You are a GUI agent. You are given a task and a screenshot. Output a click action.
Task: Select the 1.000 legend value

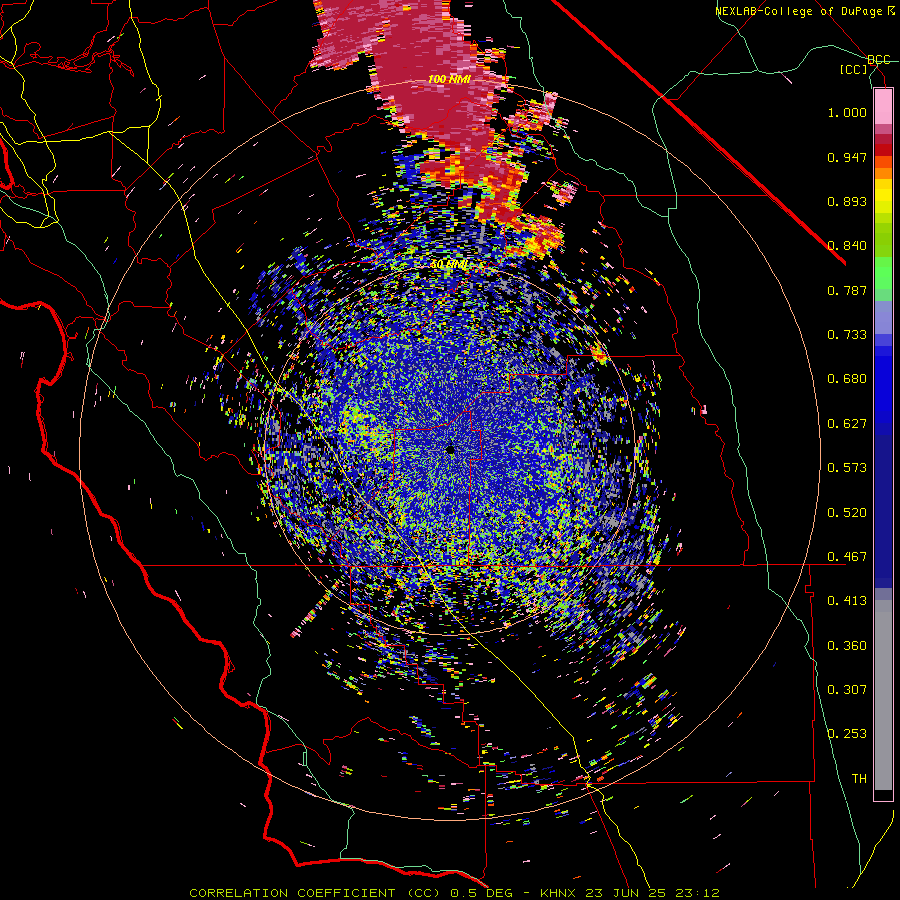click(x=847, y=112)
